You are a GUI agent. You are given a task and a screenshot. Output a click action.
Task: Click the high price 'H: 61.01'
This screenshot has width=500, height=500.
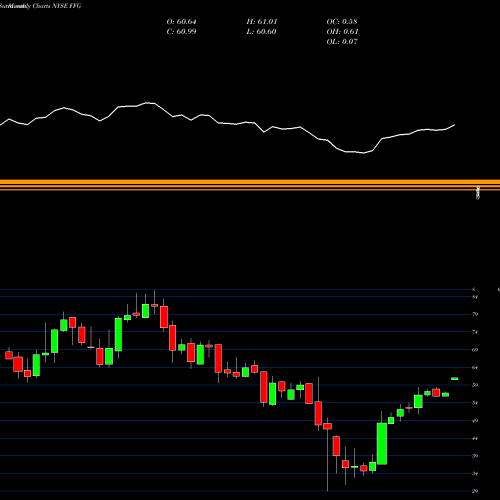262,22
